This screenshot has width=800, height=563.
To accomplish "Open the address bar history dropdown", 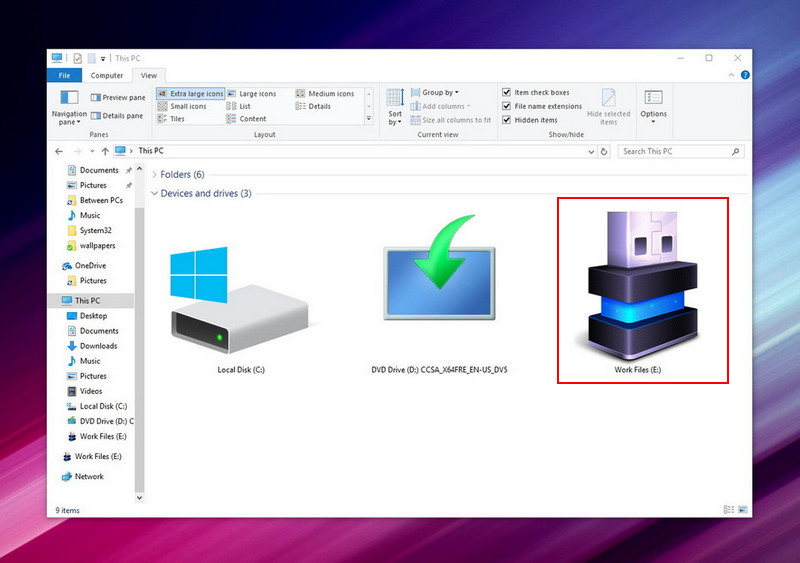I will (591, 152).
